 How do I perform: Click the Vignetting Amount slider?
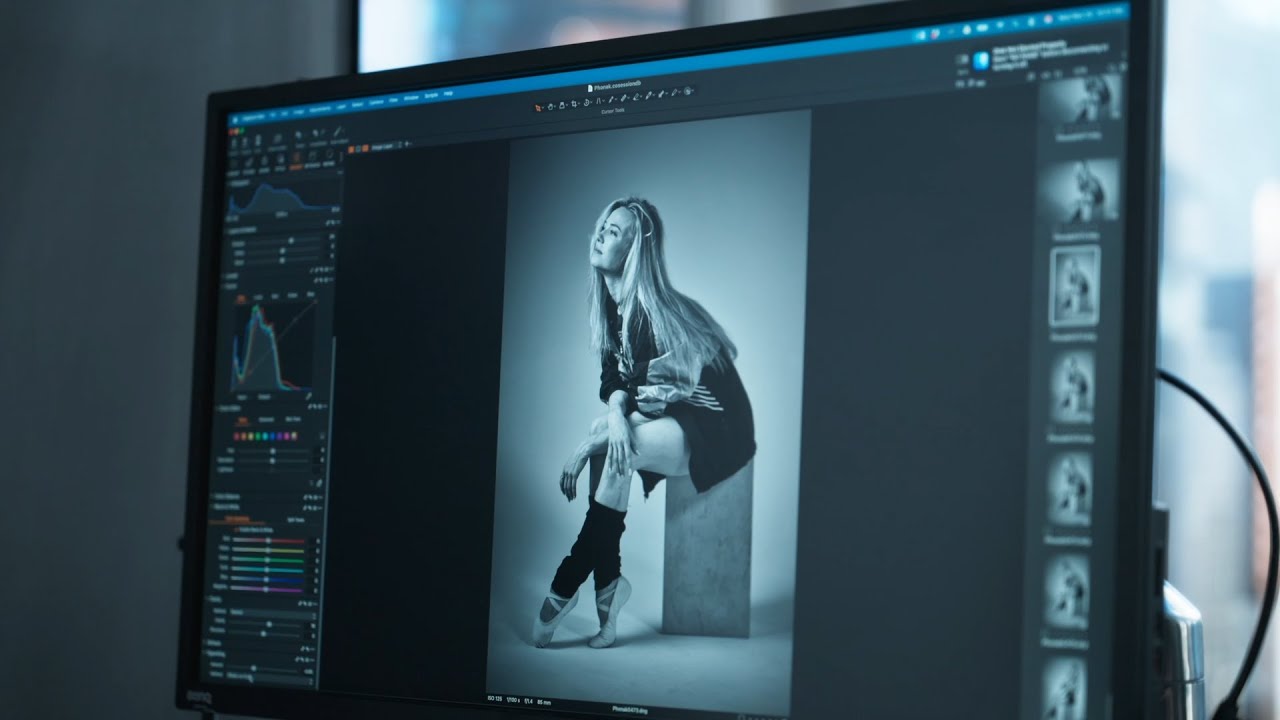pos(261,668)
